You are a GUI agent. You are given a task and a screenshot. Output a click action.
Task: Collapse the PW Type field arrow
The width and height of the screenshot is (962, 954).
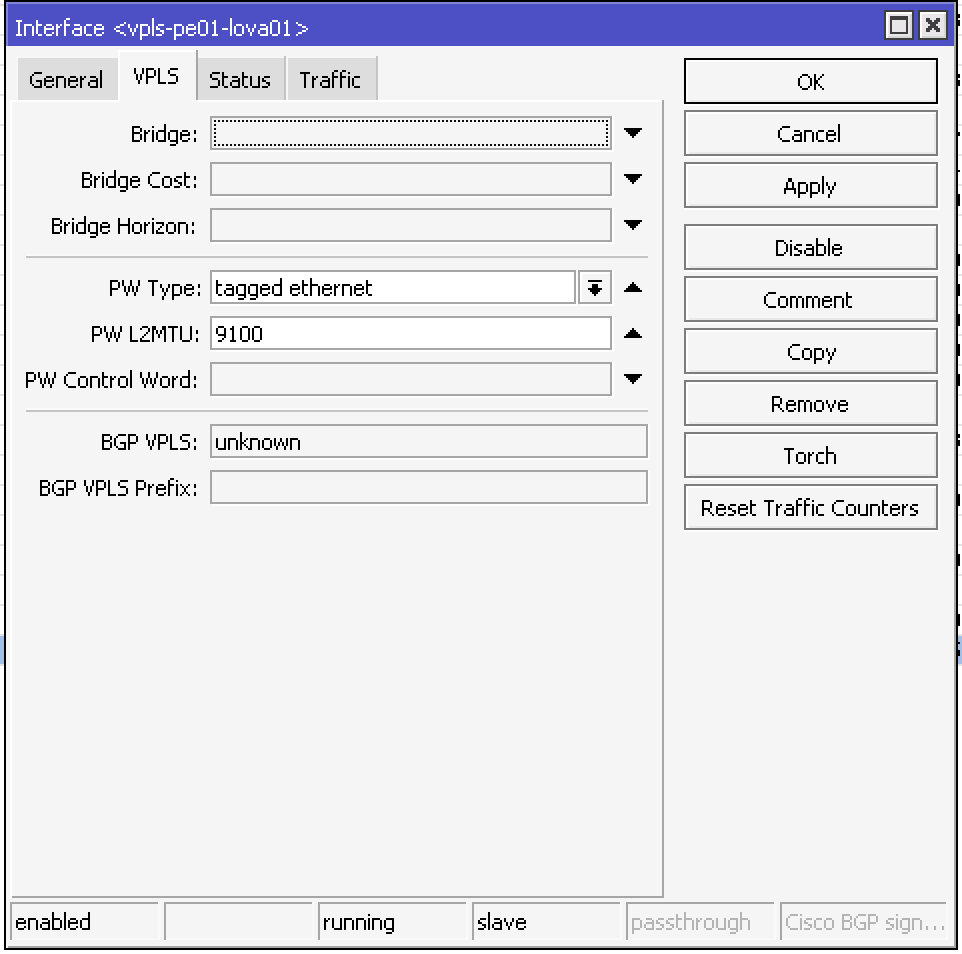coord(632,288)
